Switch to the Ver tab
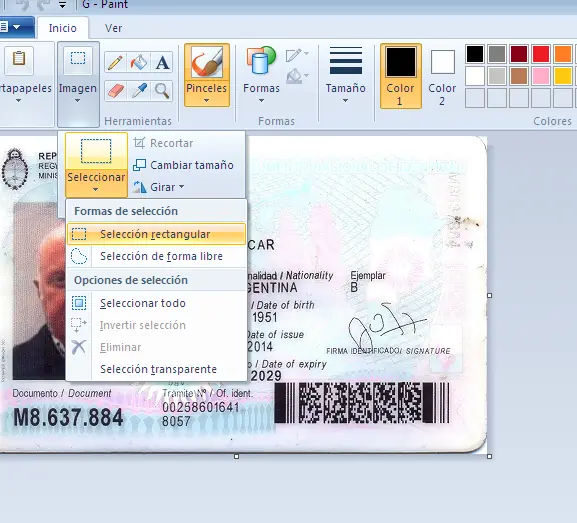577x523 pixels. [x=113, y=28]
